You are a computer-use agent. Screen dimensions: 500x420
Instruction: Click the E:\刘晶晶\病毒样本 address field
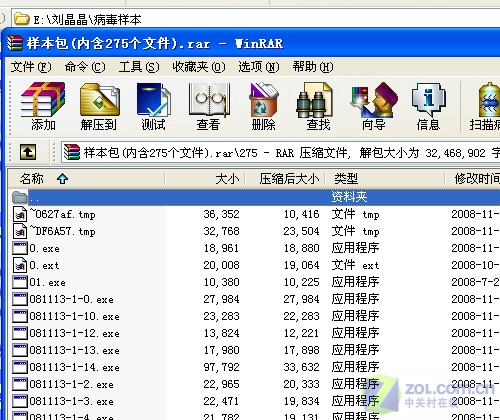click(x=256, y=19)
